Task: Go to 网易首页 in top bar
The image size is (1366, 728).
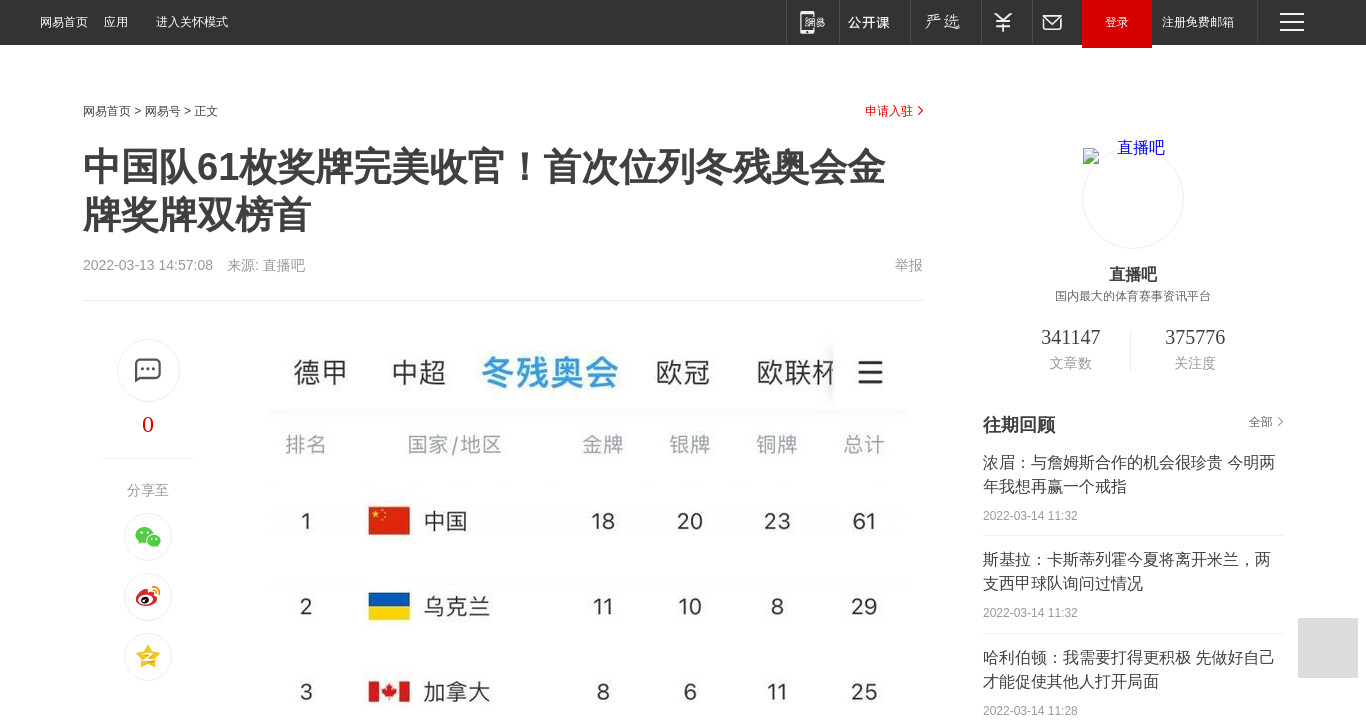Action: pos(64,22)
